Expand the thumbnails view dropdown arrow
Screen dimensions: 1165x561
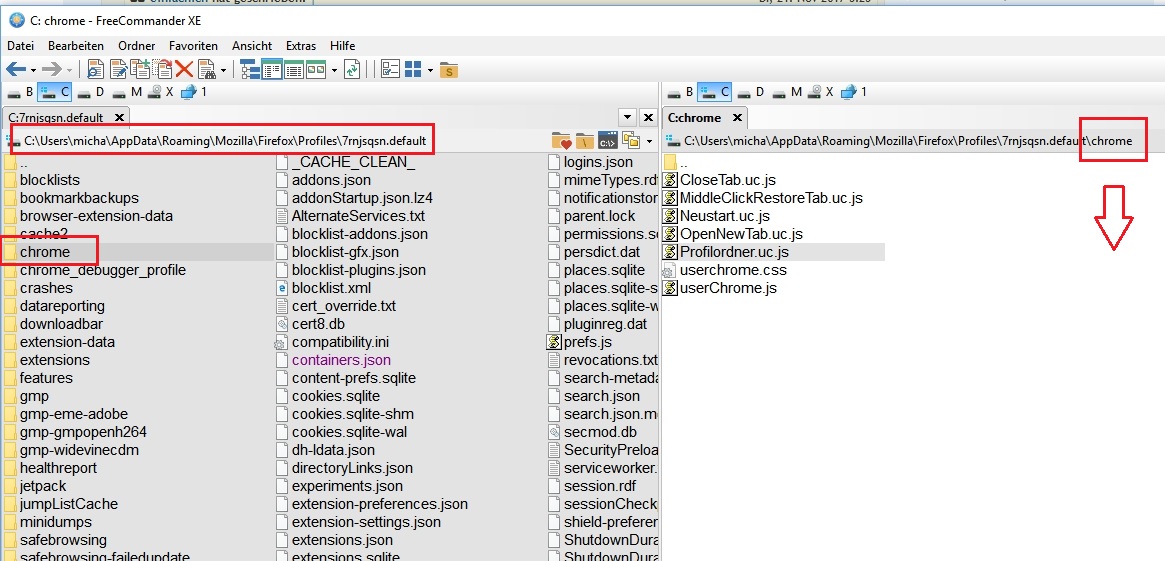334,70
